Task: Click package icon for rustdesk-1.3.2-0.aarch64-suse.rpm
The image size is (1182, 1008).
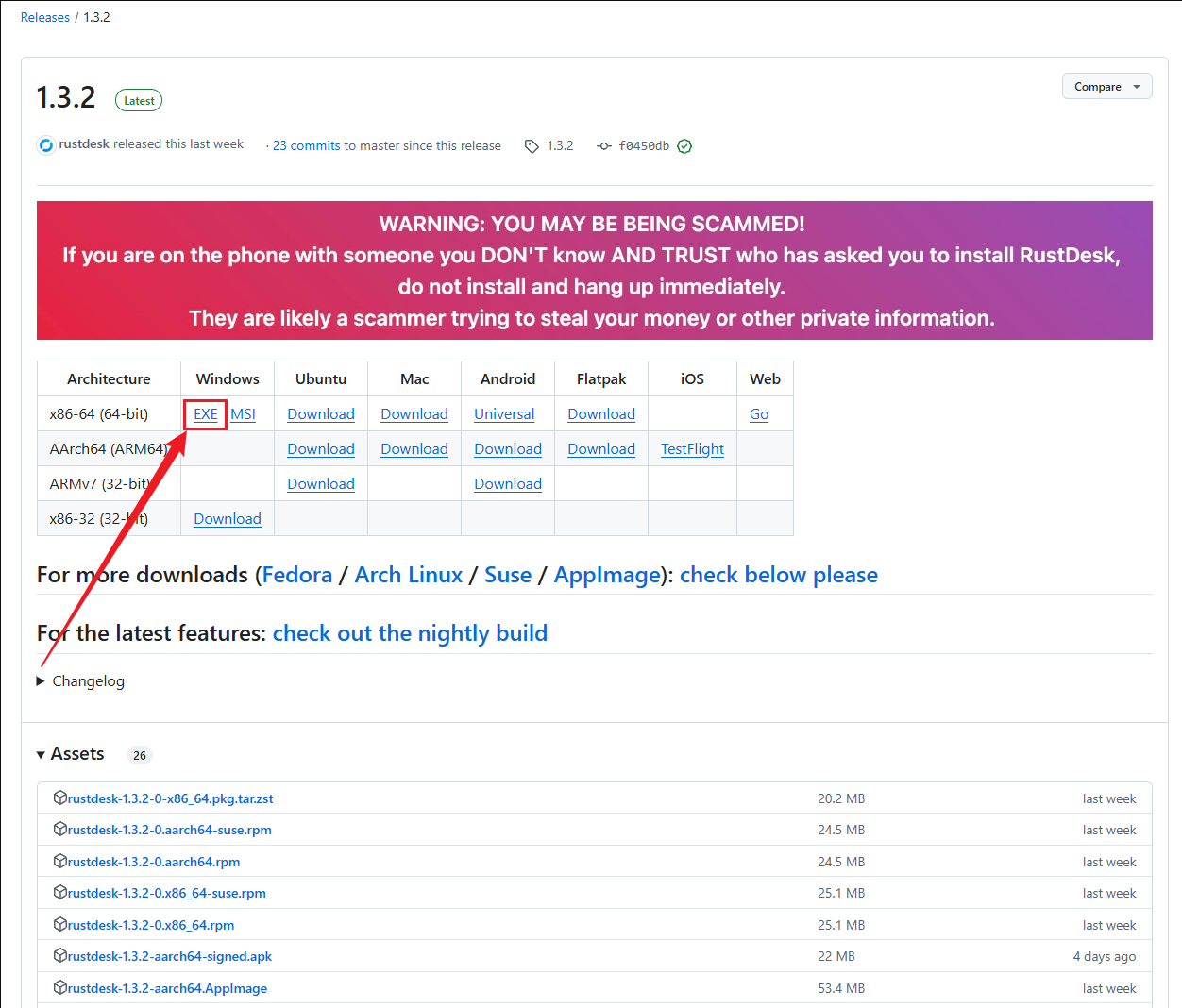Action: pyautogui.click(x=60, y=830)
